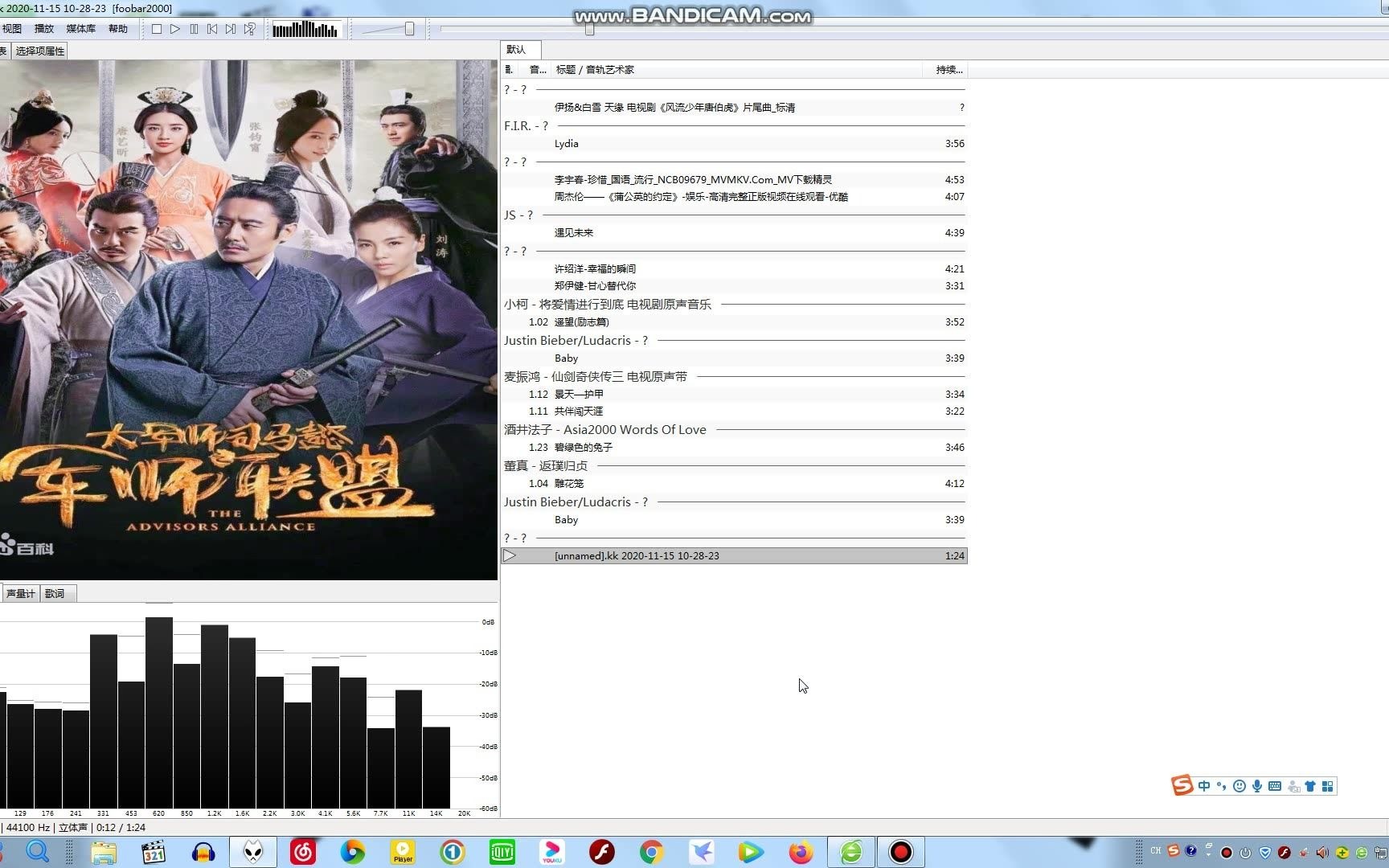Open the yellow Player app in taskbar

403,852
